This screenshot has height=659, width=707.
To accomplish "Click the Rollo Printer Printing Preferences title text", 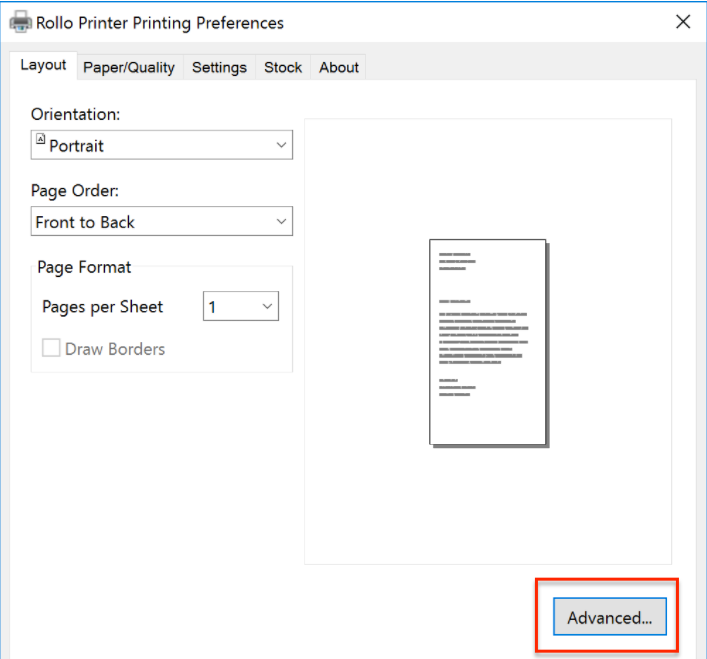I will [160, 23].
